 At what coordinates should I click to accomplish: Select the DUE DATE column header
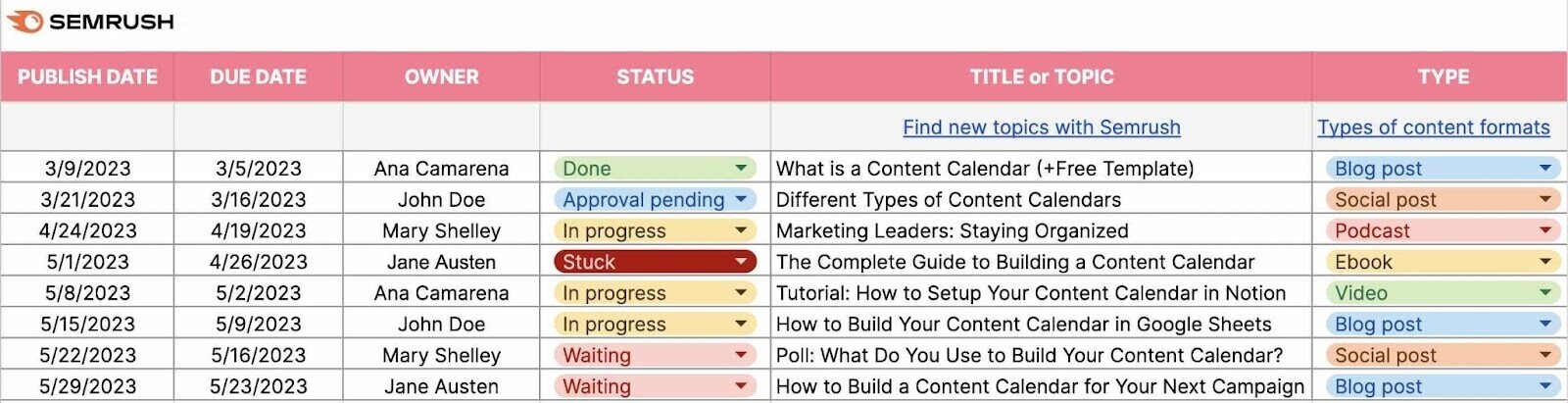pos(258,76)
